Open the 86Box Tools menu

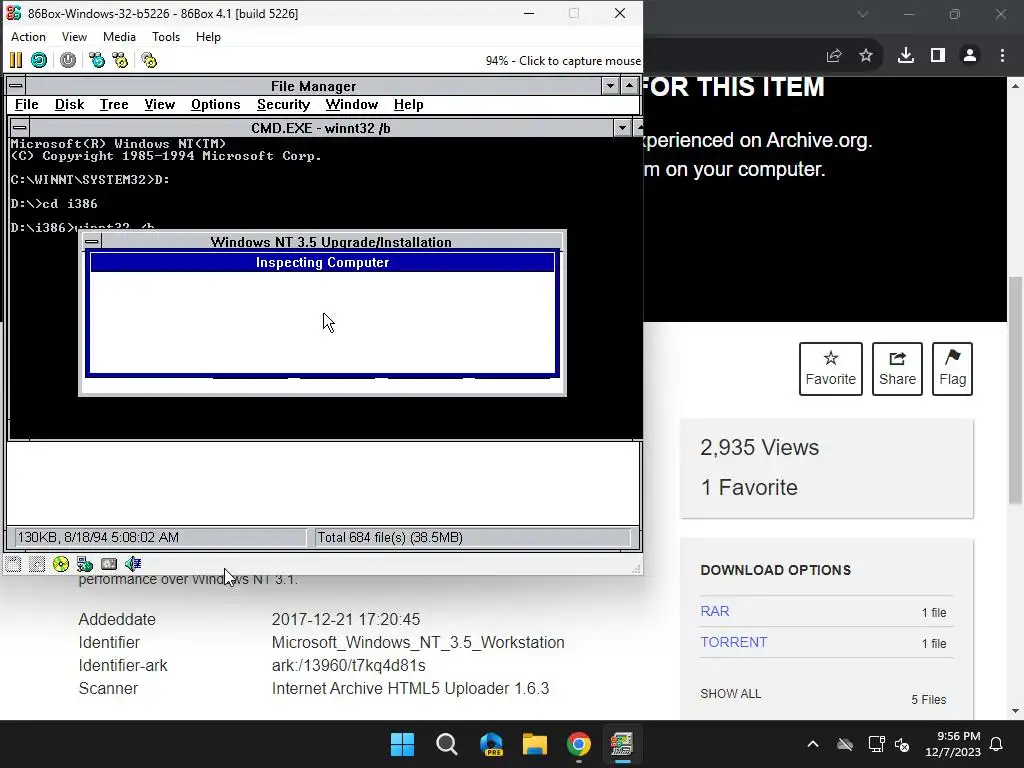tap(166, 37)
